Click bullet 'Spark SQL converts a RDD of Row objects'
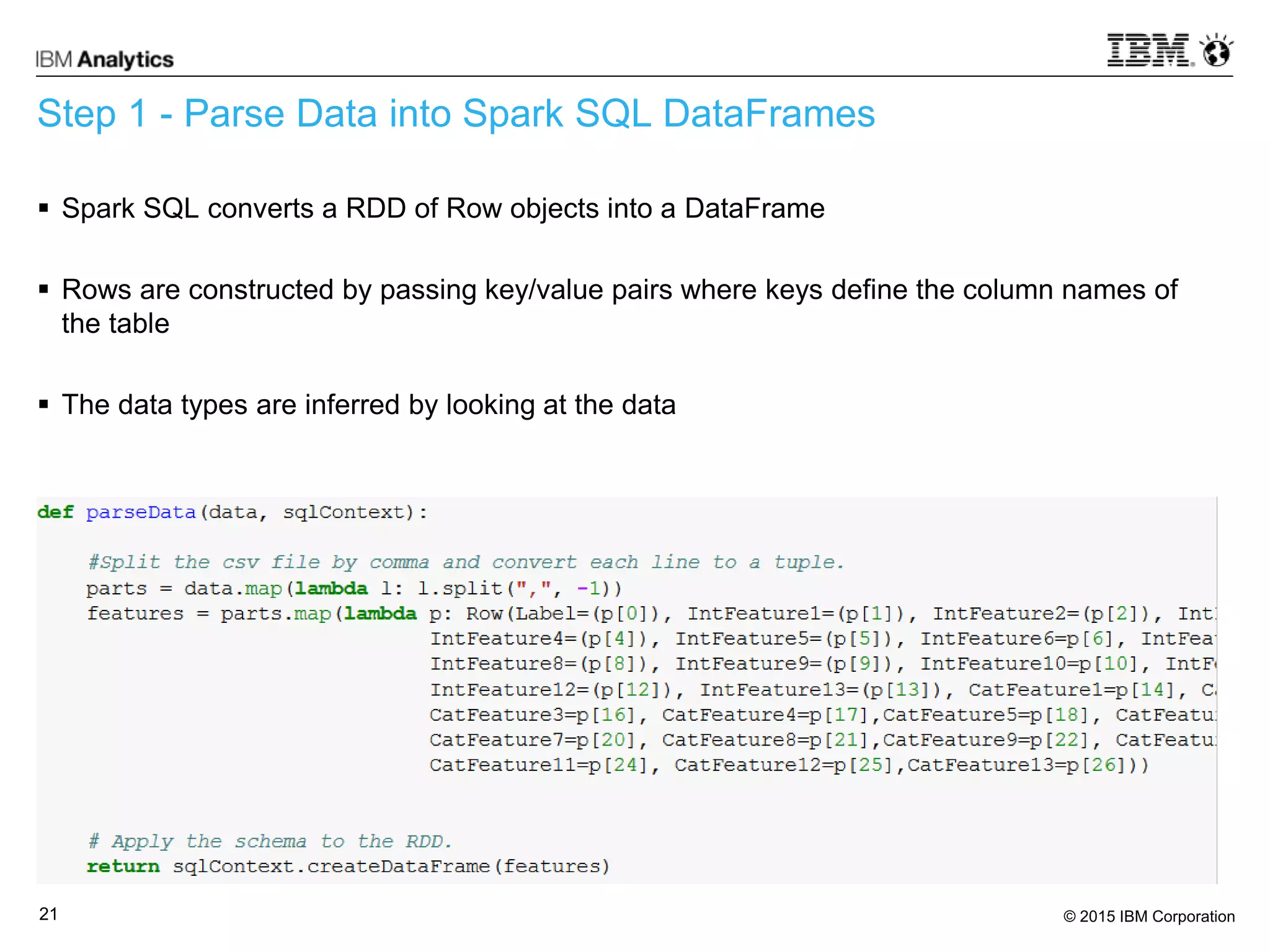 tap(443, 208)
